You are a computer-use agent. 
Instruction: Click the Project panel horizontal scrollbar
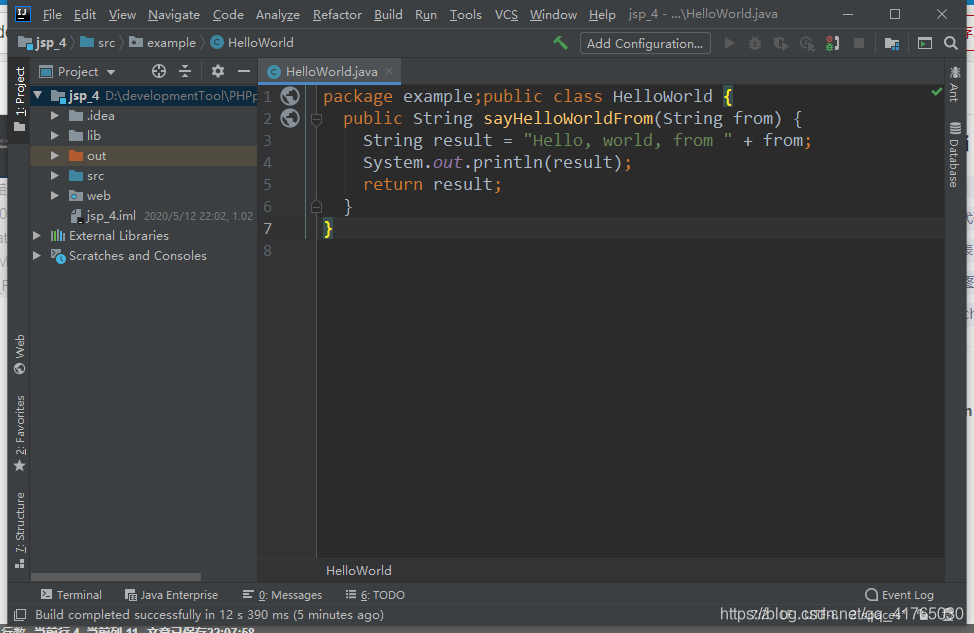[x=116, y=577]
